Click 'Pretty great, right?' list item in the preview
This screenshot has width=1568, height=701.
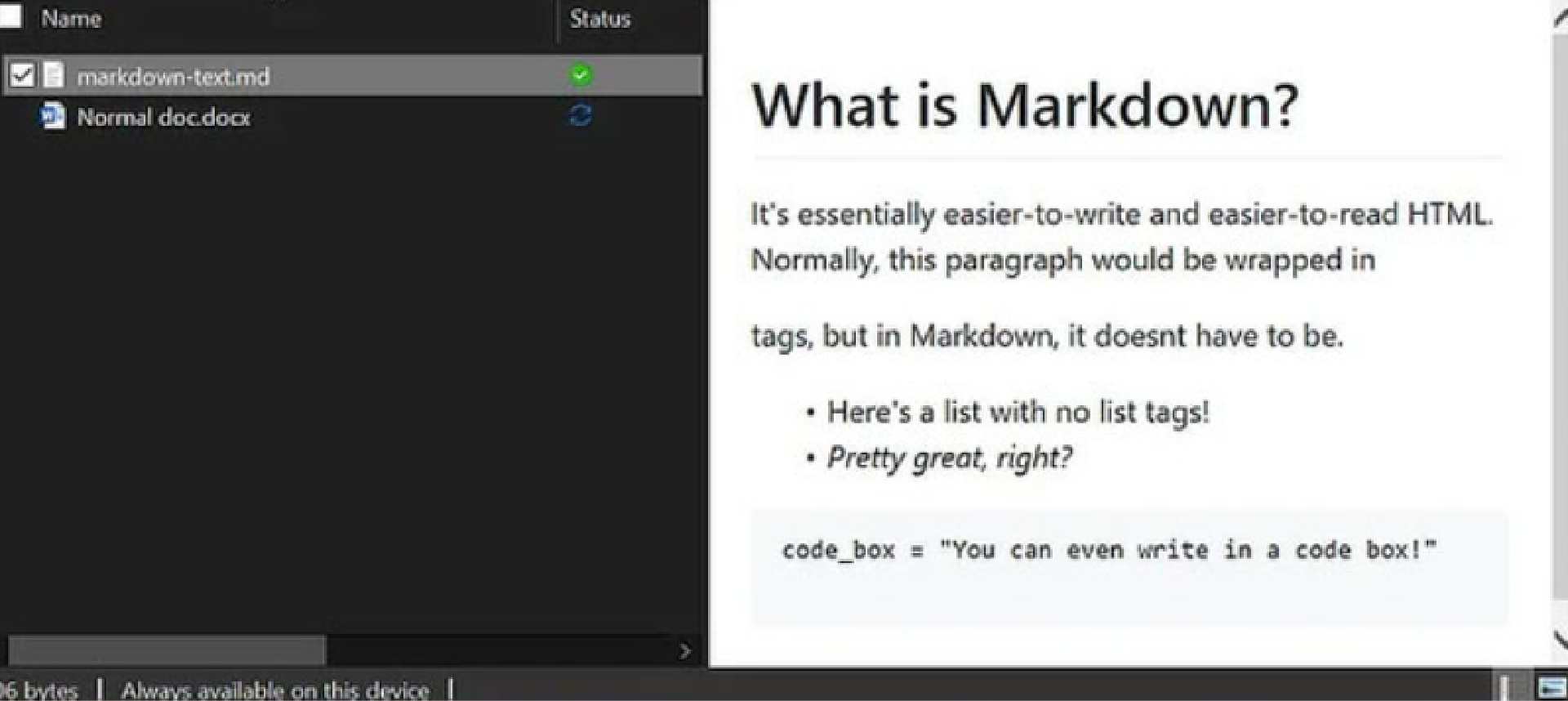[x=948, y=458]
